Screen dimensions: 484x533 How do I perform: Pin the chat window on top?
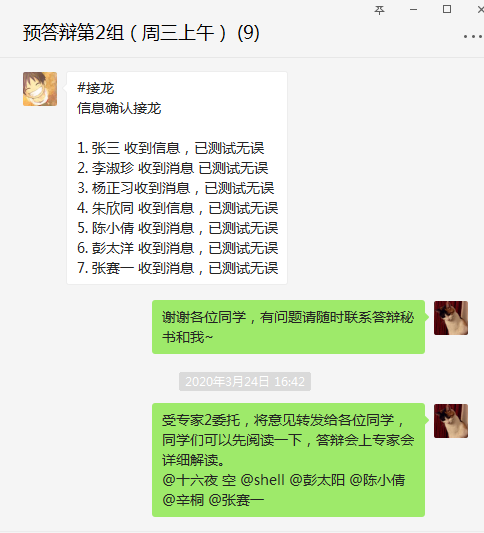[379, 10]
